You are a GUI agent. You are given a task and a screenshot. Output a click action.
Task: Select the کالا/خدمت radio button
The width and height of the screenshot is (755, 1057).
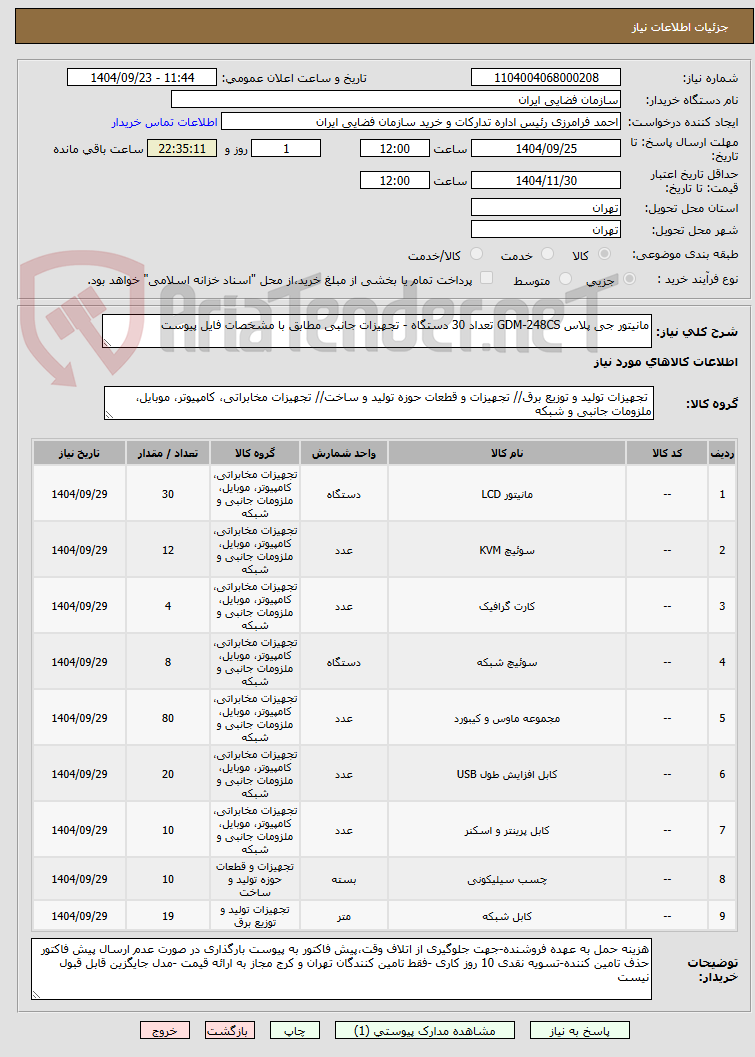pyautogui.click(x=476, y=254)
